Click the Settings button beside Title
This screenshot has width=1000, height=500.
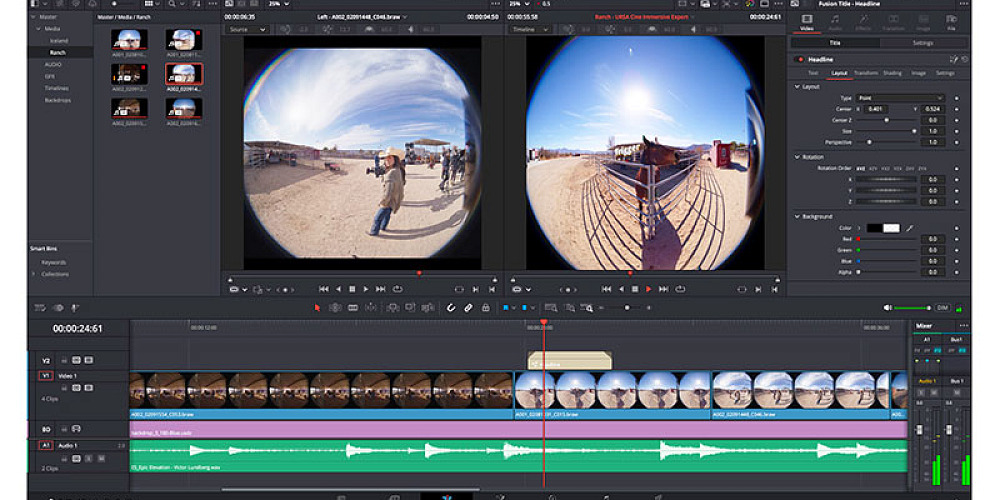[923, 43]
